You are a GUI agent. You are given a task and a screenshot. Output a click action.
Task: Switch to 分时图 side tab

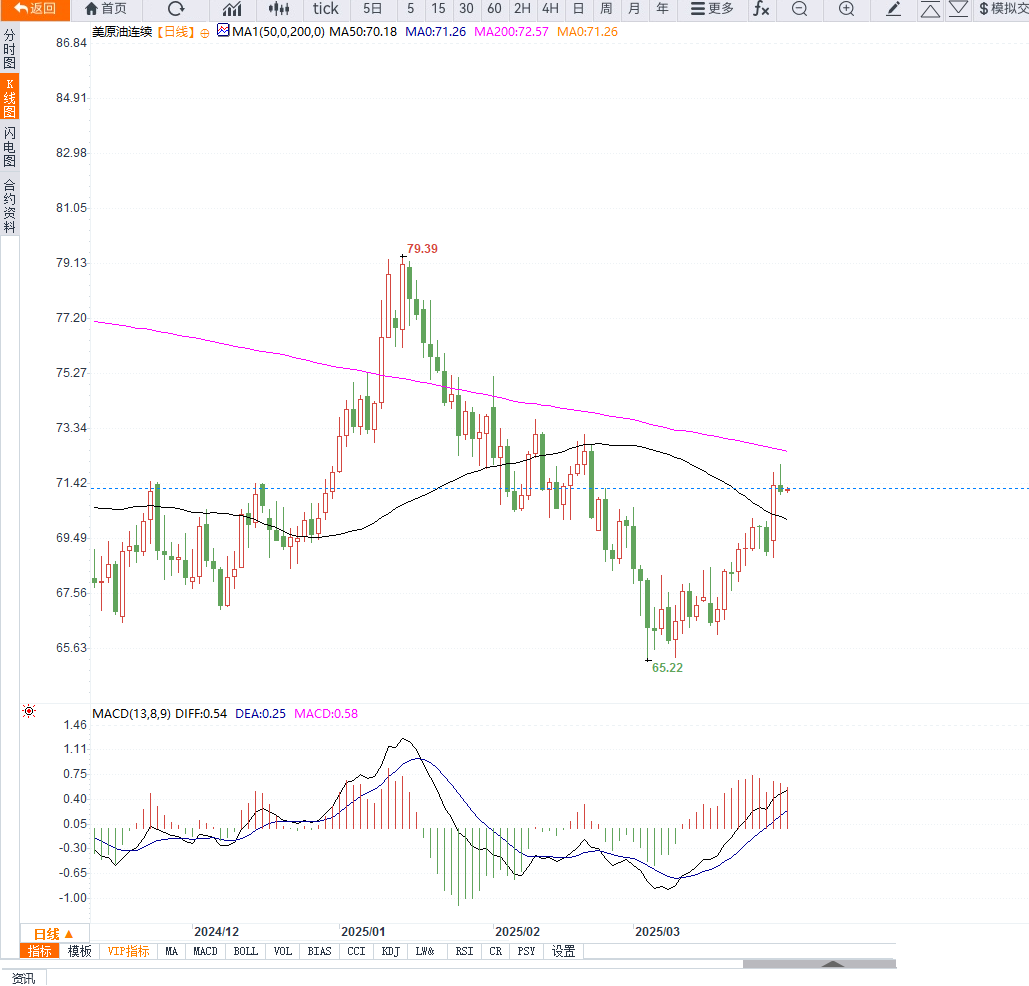[9, 48]
